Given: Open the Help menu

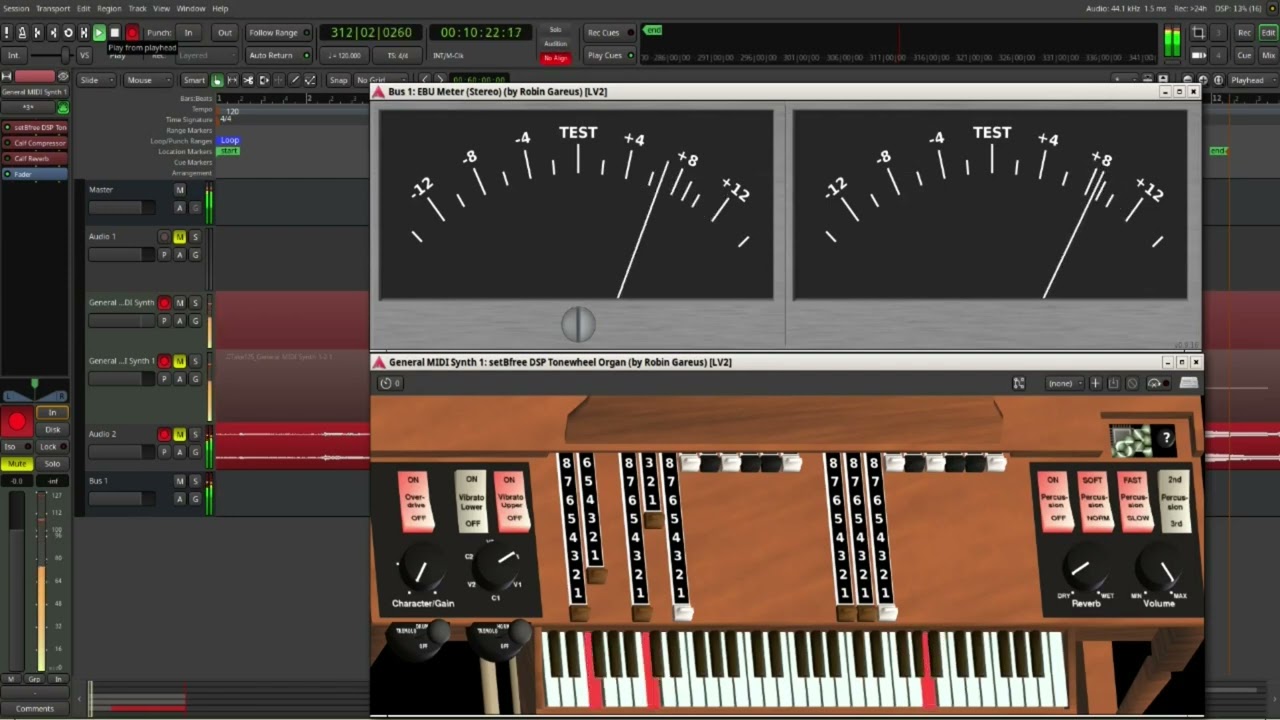Looking at the screenshot, I should pos(220,8).
